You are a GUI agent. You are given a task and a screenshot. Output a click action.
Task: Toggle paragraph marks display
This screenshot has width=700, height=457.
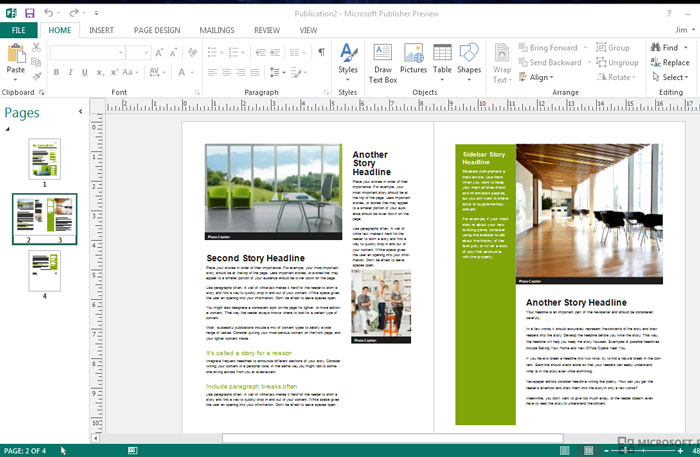pyautogui.click(x=321, y=52)
